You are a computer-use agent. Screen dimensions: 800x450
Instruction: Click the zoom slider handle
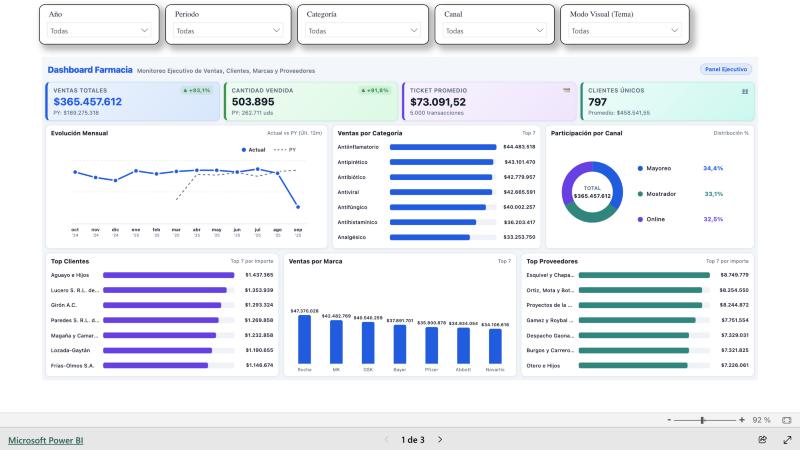click(703, 420)
